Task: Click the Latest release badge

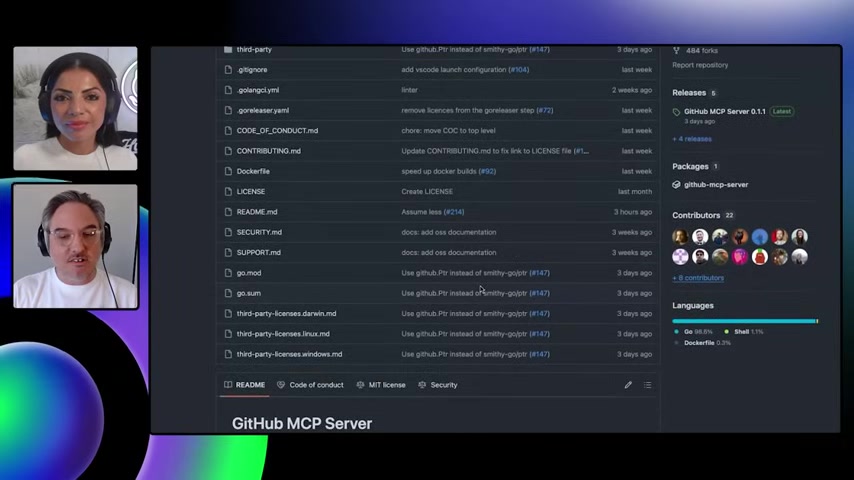Action: click(x=782, y=112)
